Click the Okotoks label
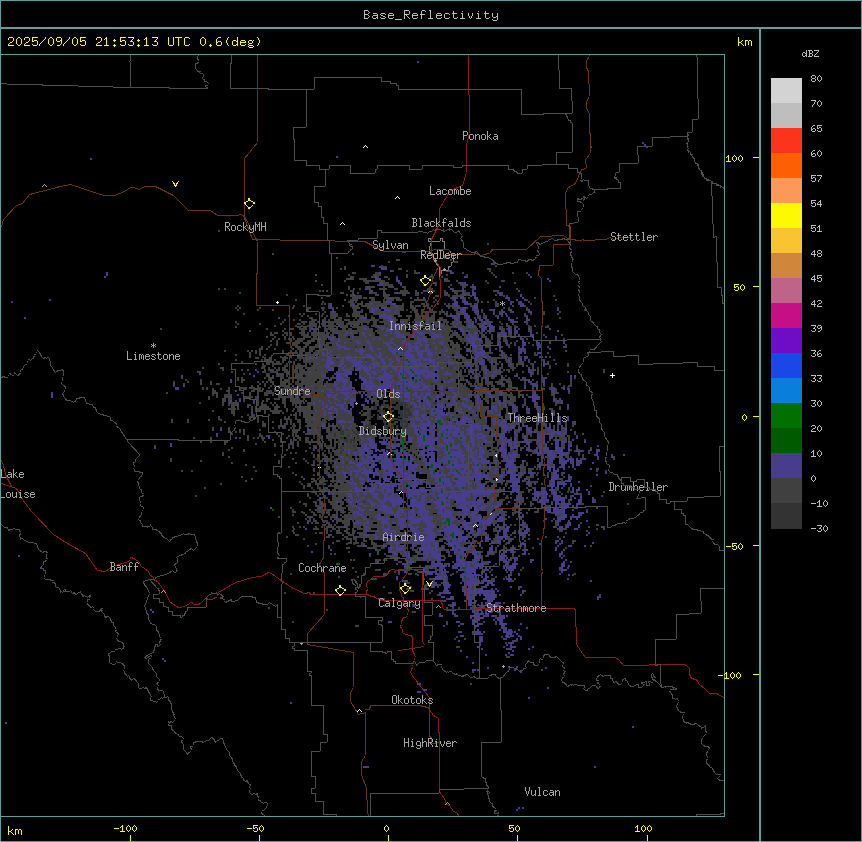Viewport: 862px width, 842px height. (x=412, y=700)
